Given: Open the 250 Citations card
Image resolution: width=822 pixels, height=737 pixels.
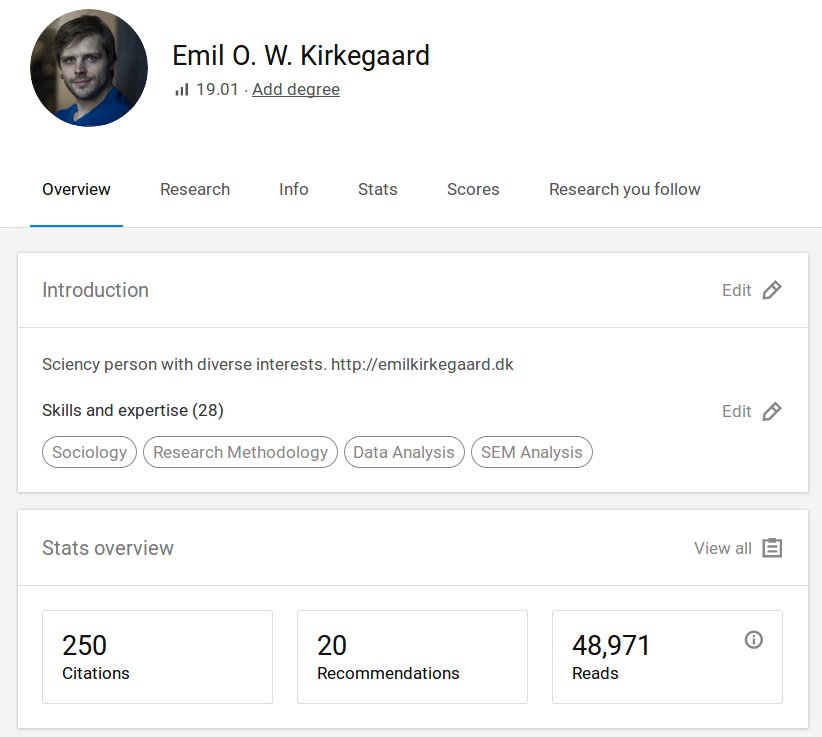Looking at the screenshot, I should 157,657.
